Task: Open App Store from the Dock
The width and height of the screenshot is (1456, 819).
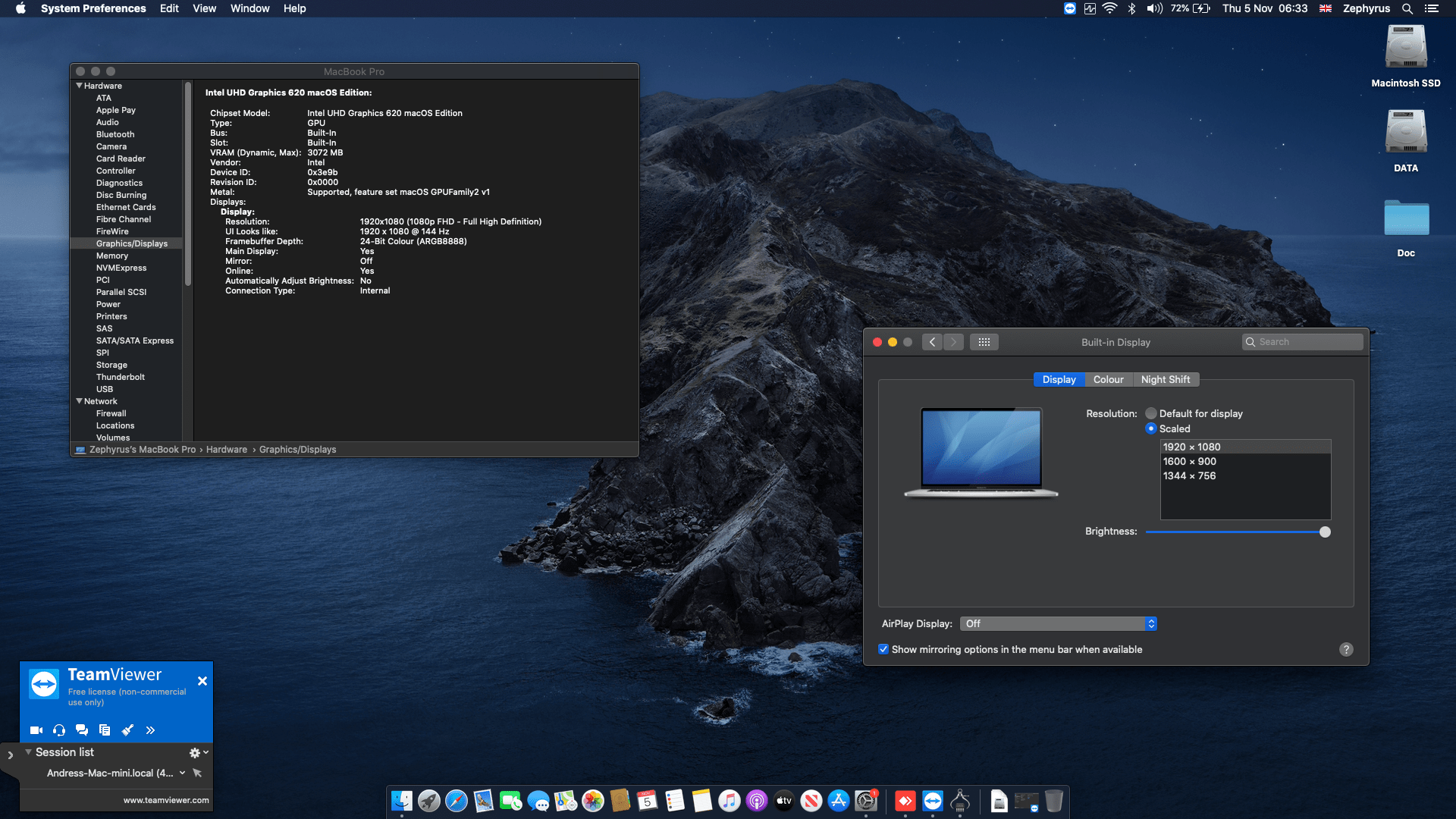Action: (x=839, y=801)
